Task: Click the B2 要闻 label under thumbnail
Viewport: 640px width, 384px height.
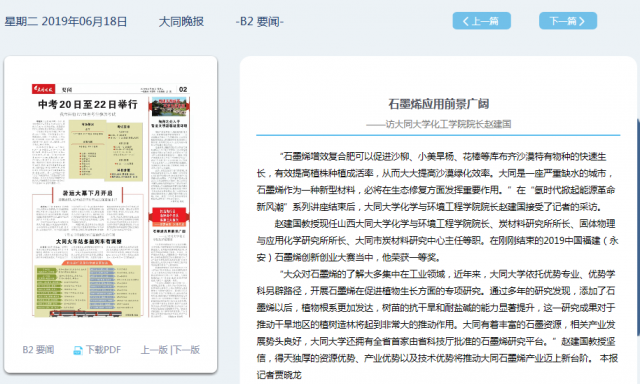Action: pyautogui.click(x=38, y=350)
